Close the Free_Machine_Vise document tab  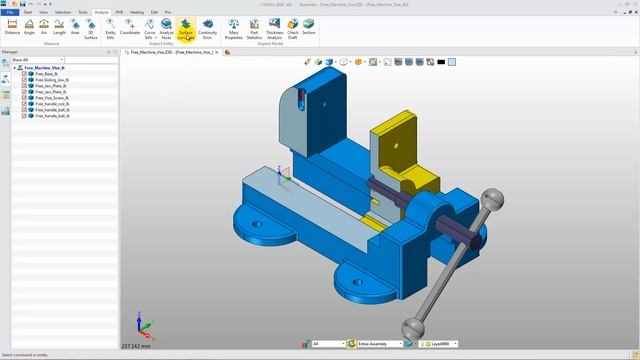click(x=217, y=52)
